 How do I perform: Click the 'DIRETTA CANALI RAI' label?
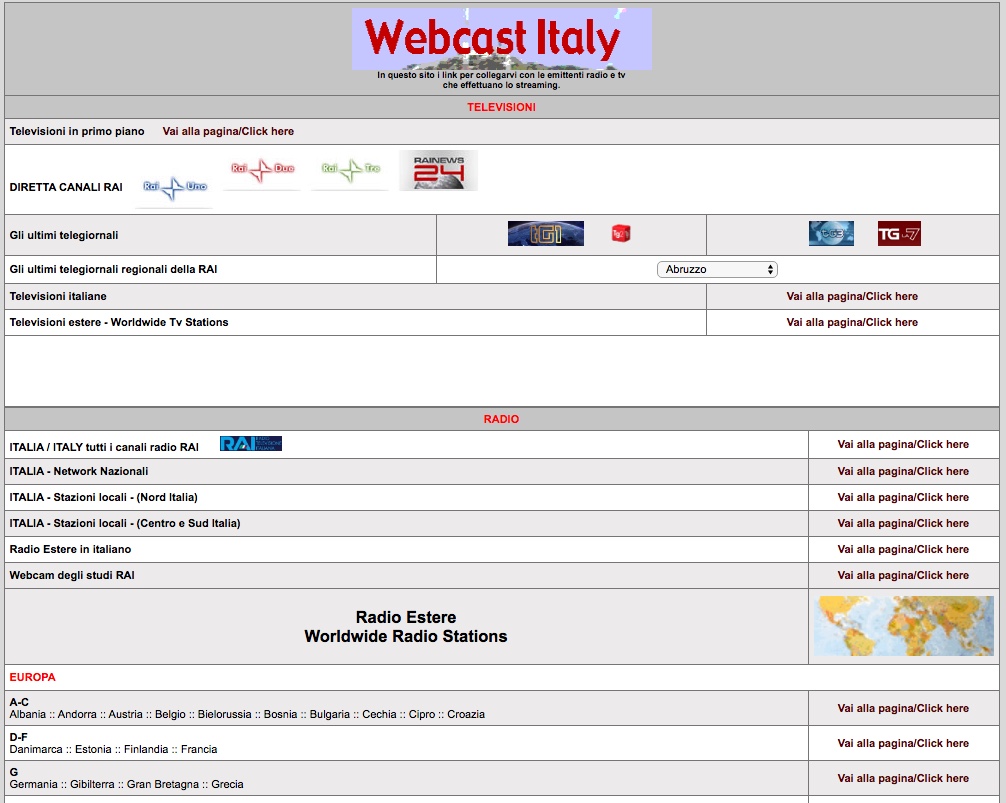[66, 187]
